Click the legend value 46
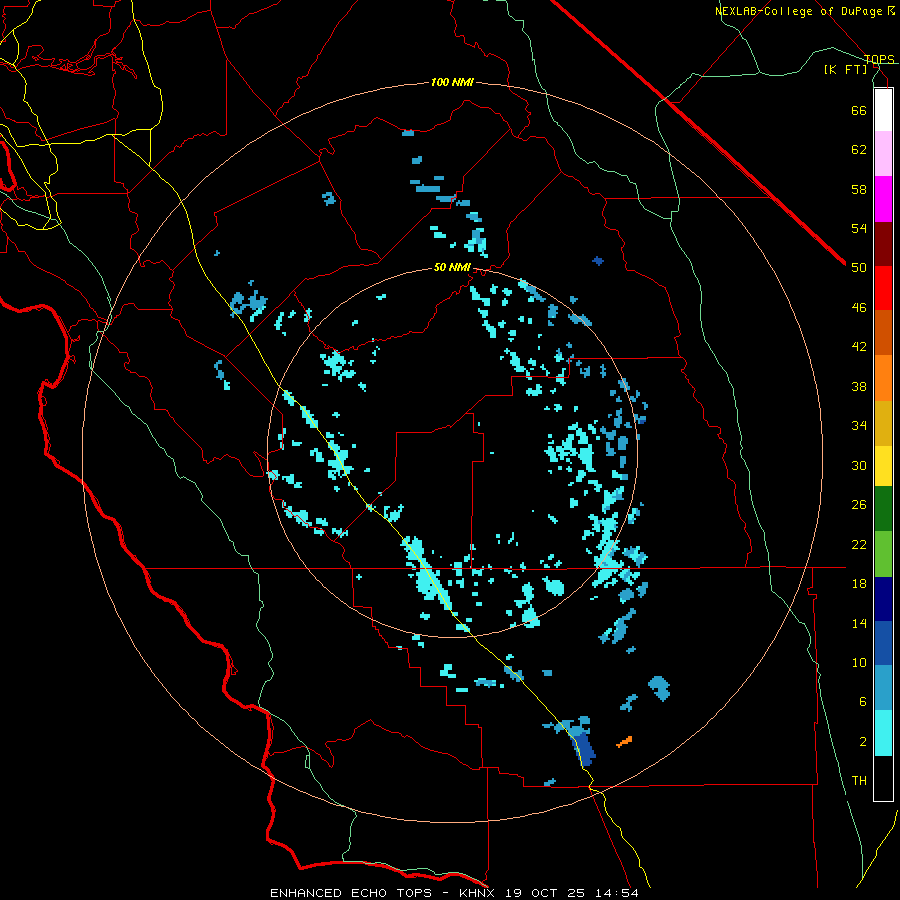This screenshot has width=900, height=900. pos(859,308)
